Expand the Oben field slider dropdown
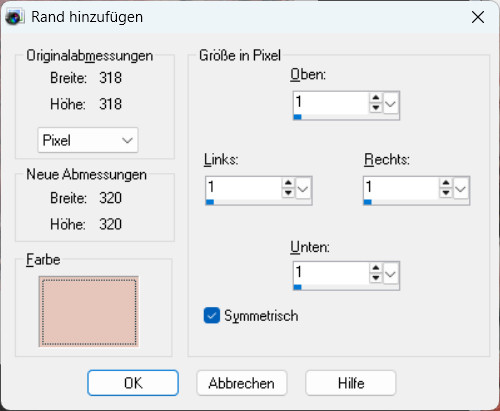Screen dimensions: 500x411 pos(391,104)
